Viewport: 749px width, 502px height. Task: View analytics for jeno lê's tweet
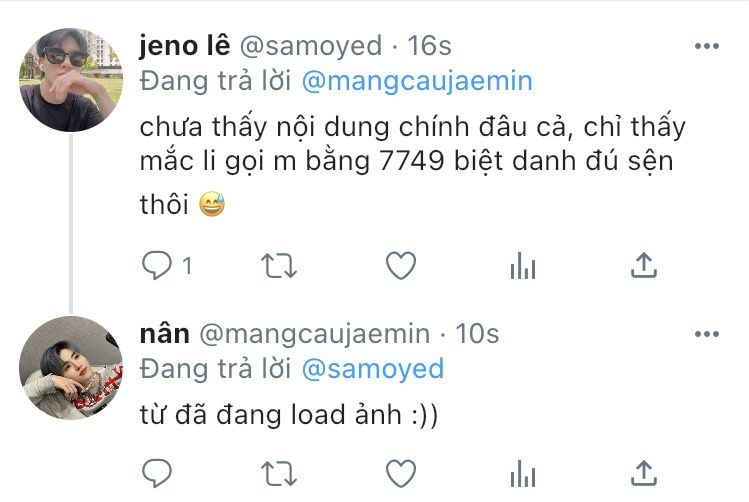[523, 266]
